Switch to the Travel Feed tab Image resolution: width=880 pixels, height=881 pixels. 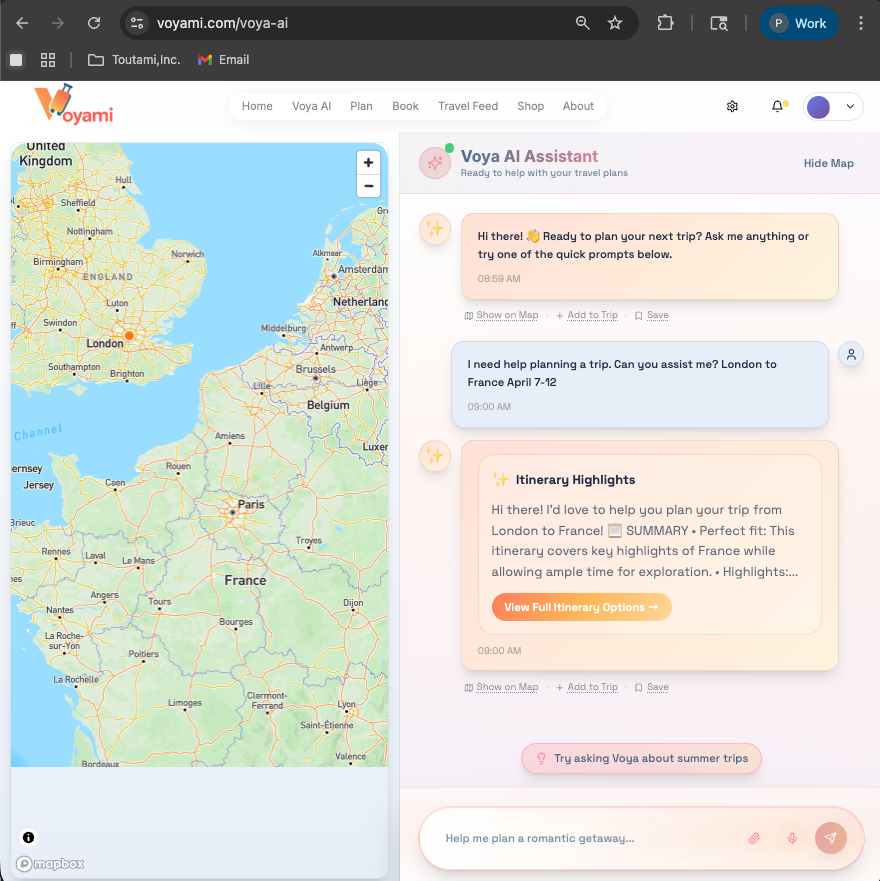coord(467,105)
